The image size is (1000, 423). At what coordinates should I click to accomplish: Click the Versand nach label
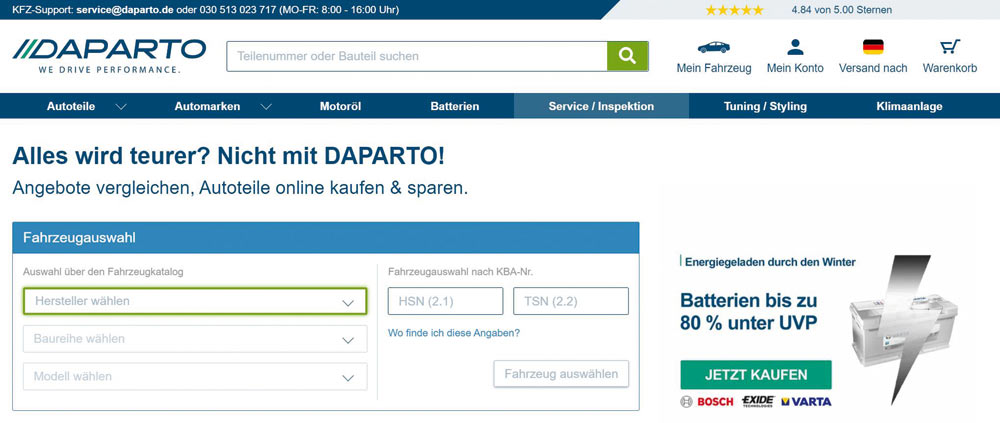pyautogui.click(x=873, y=68)
